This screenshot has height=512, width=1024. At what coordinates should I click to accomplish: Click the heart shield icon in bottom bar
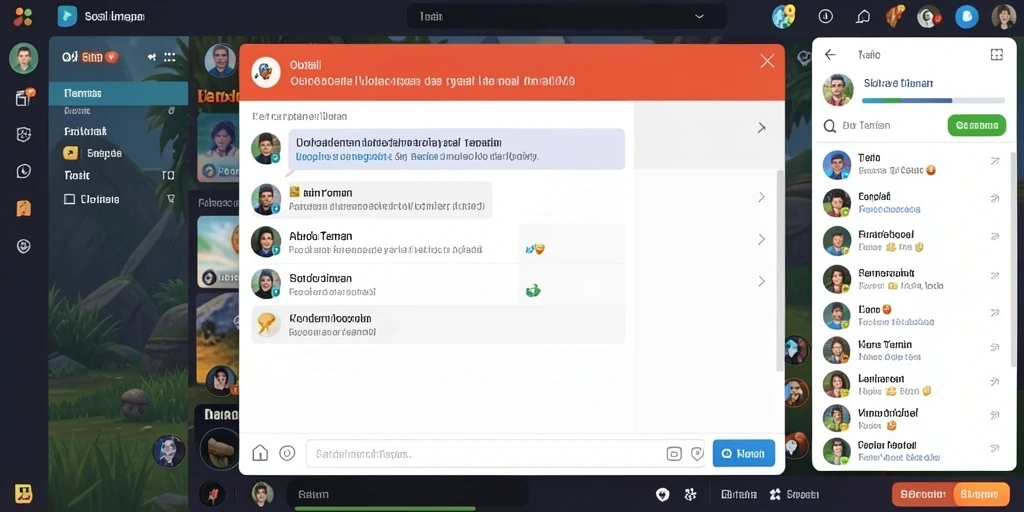662,494
